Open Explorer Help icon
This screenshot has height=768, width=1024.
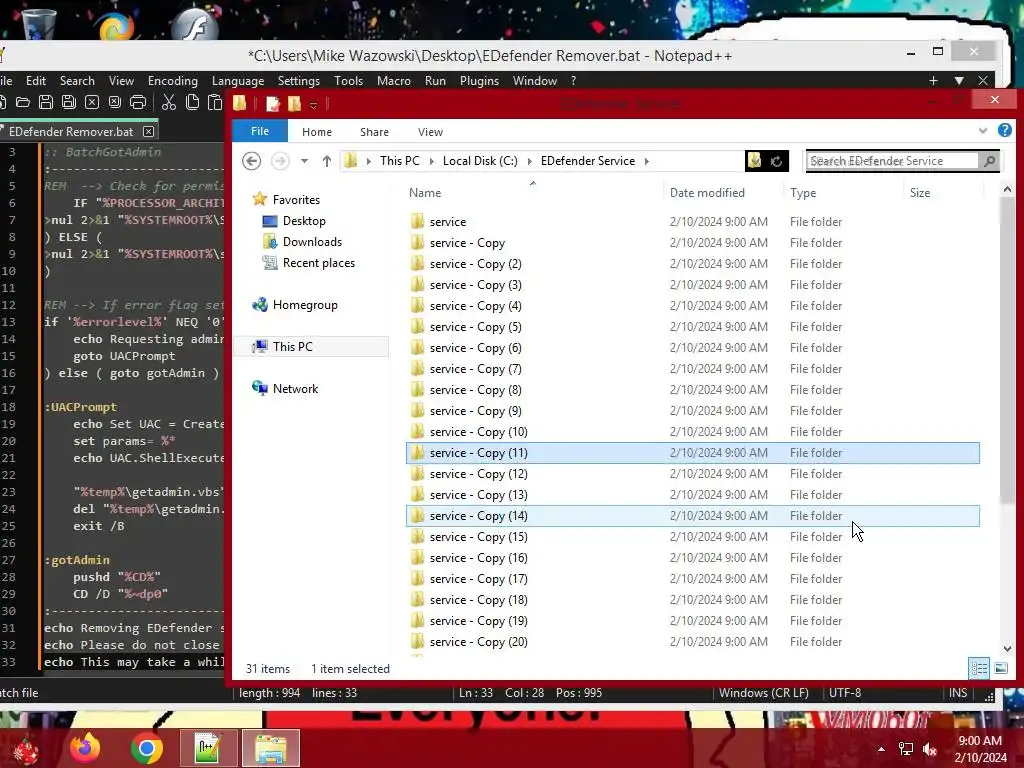tap(1004, 131)
